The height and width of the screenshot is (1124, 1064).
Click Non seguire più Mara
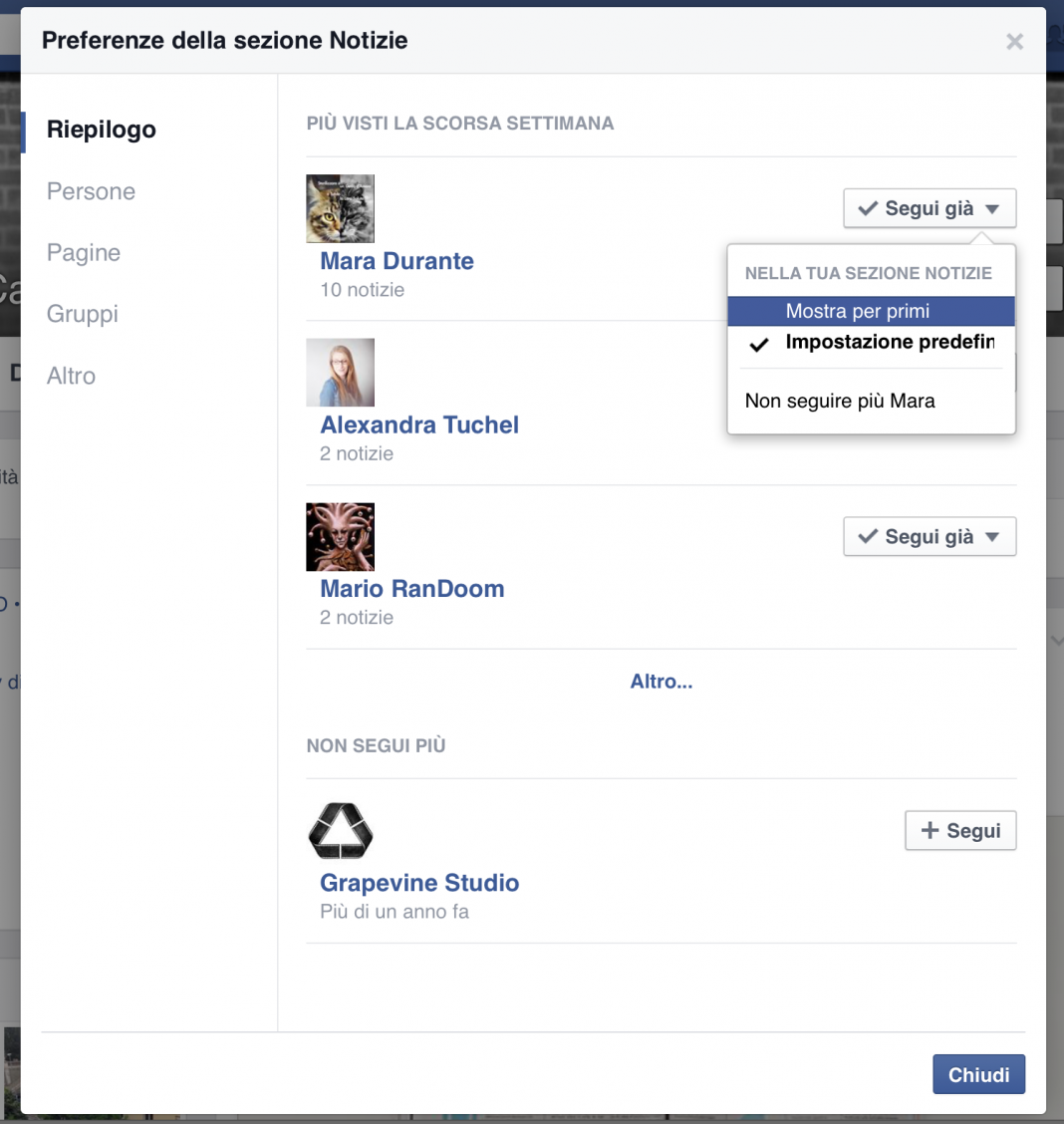(840, 401)
